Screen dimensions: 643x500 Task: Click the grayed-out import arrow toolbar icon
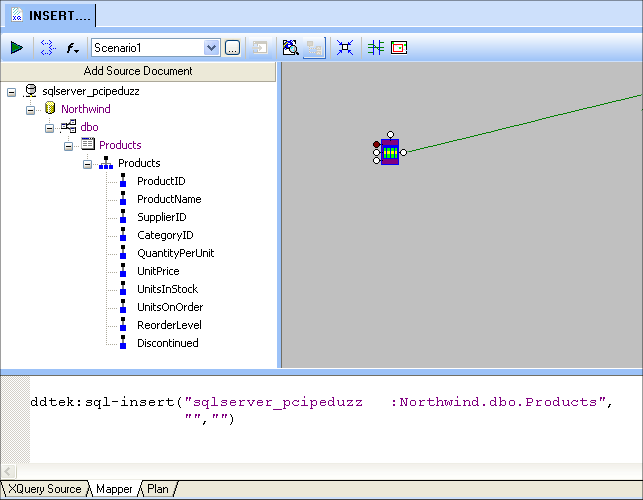[260, 48]
